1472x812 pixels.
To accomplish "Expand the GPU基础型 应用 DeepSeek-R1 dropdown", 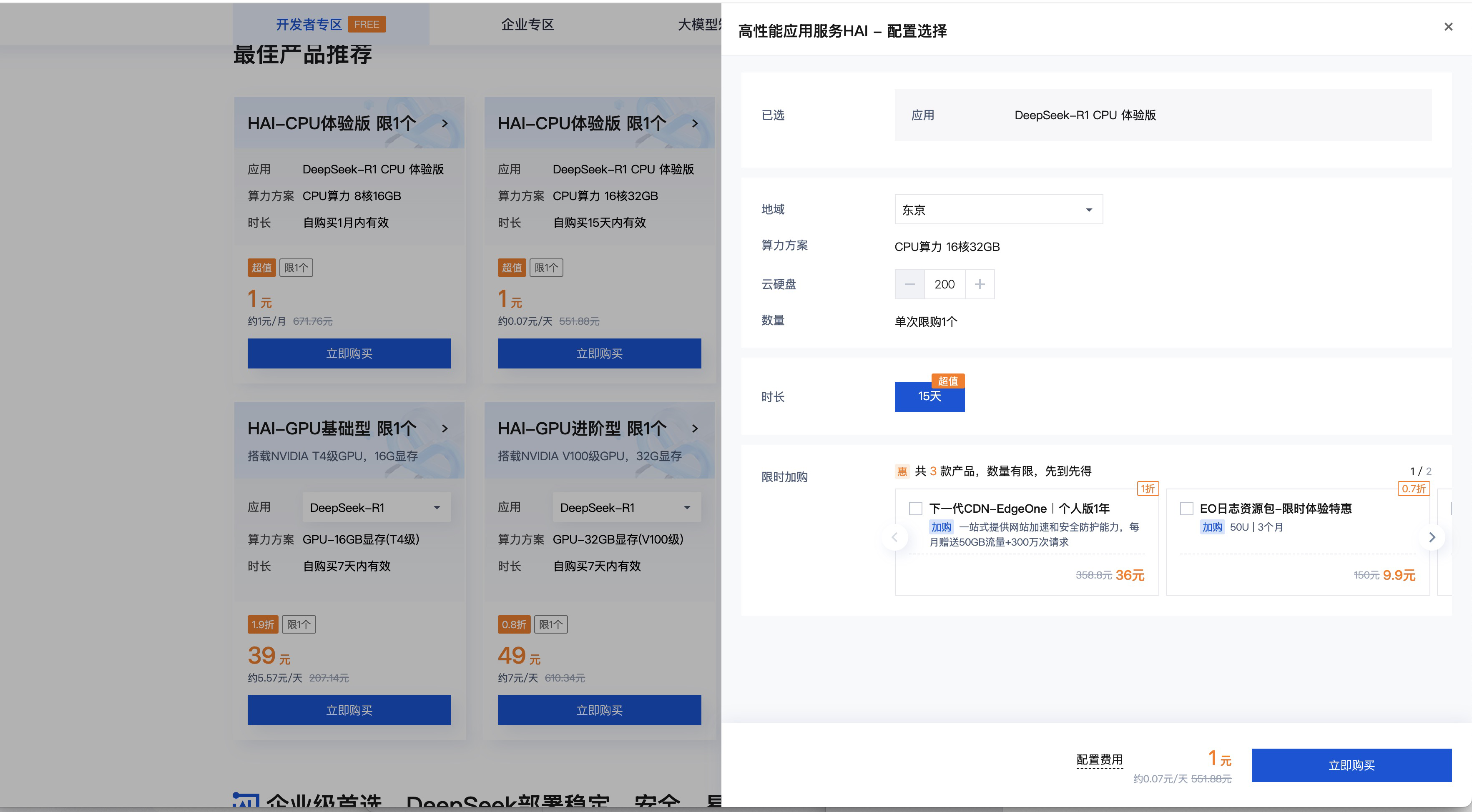I will (376, 507).
